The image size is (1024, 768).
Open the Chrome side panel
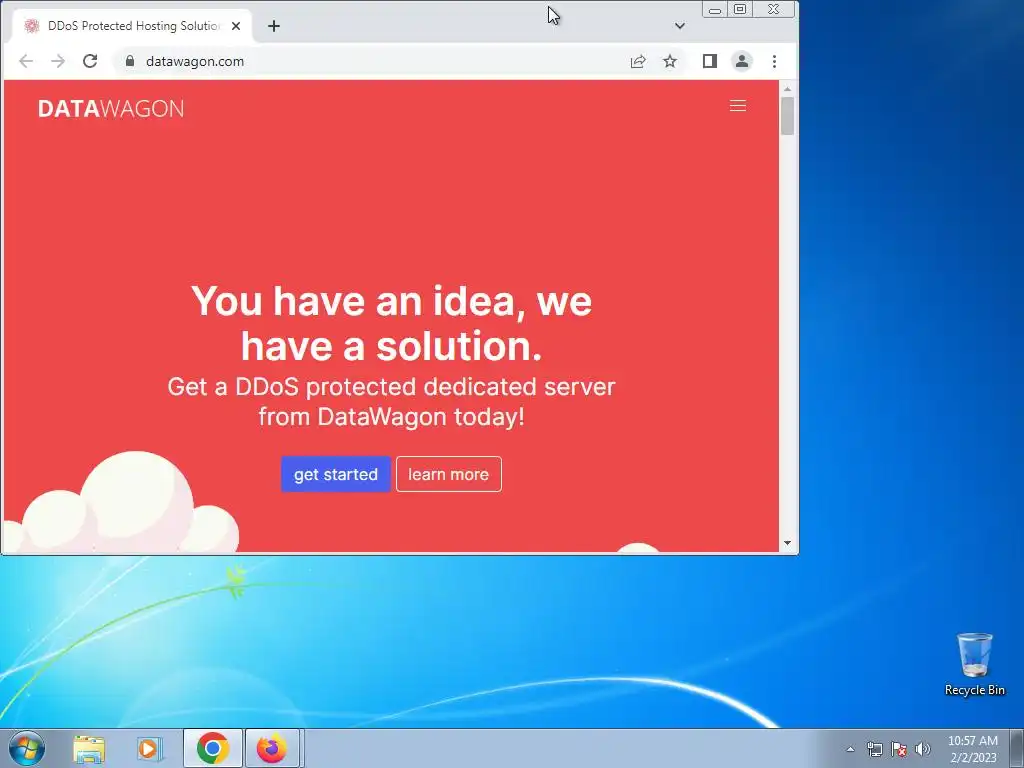coord(710,61)
